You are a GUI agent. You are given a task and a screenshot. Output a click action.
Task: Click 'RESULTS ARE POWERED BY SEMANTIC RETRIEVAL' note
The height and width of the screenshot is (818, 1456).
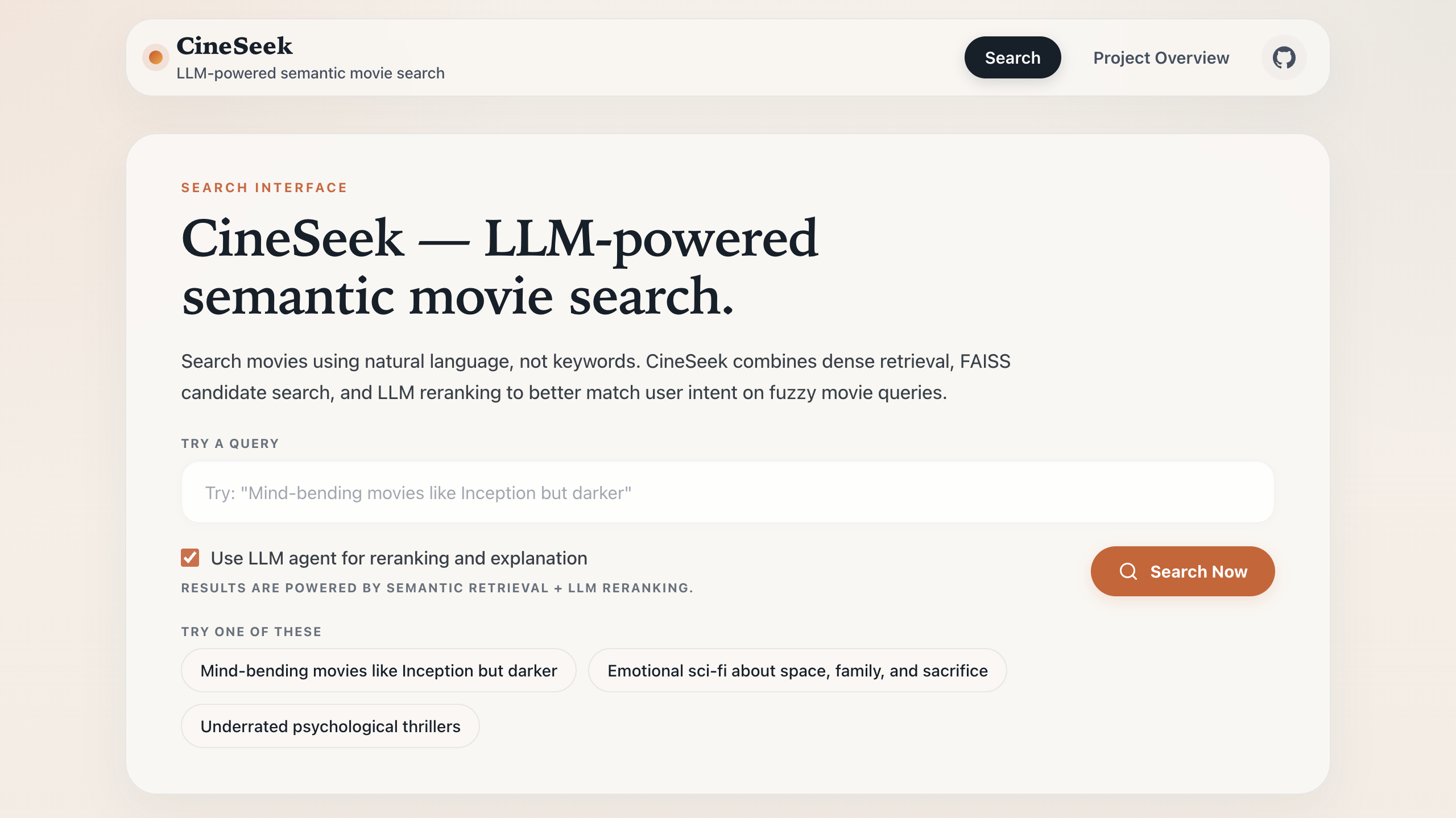pyautogui.click(x=437, y=588)
